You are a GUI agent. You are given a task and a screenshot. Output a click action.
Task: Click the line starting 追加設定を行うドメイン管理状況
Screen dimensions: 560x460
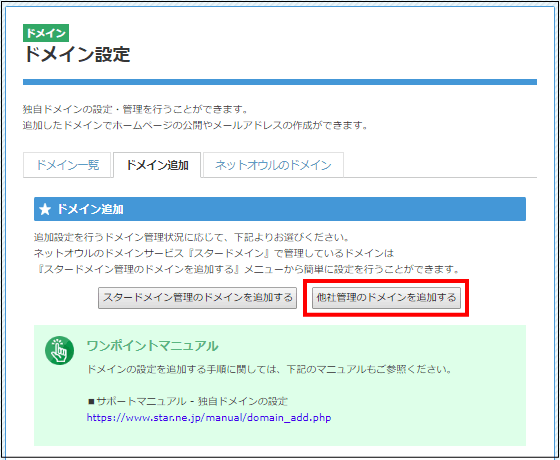(191, 237)
